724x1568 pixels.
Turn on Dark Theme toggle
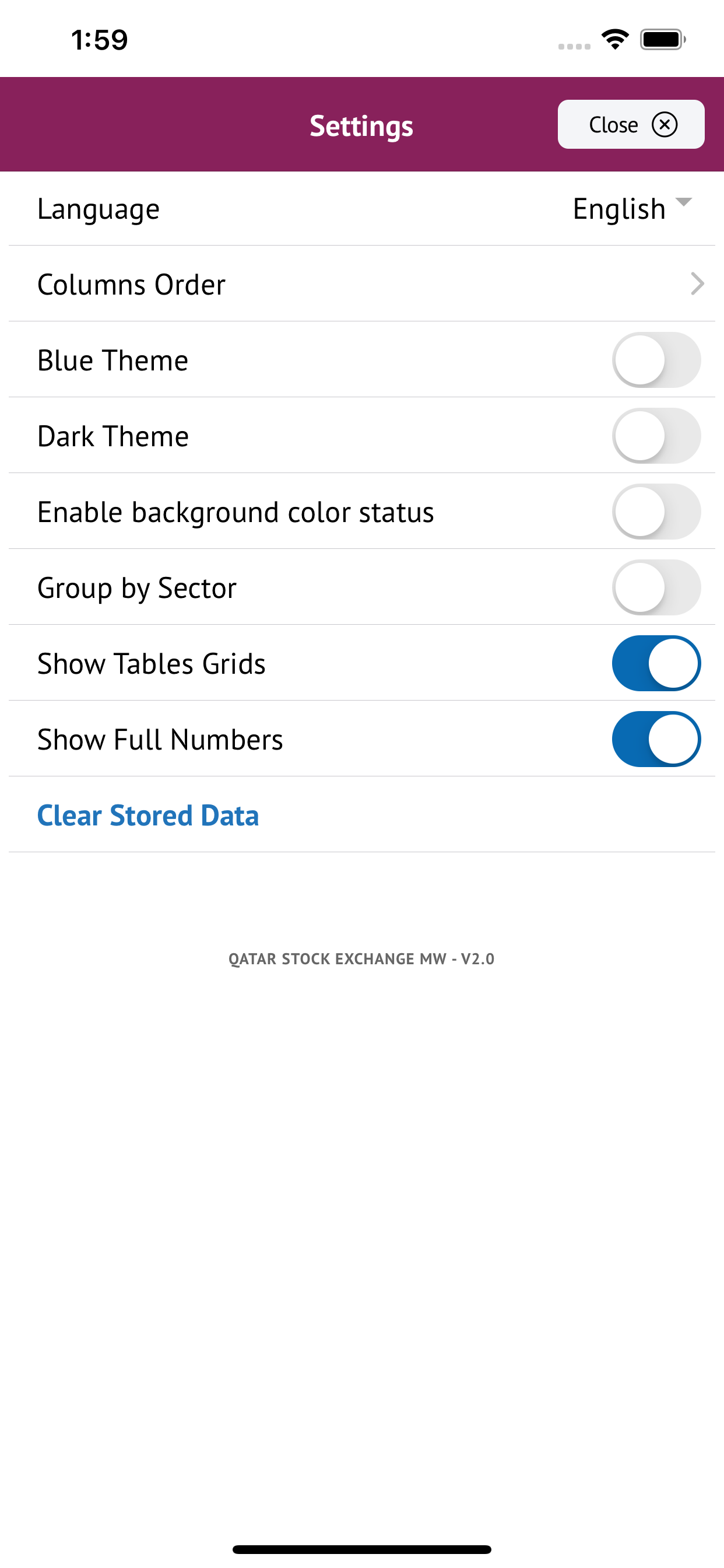656,436
